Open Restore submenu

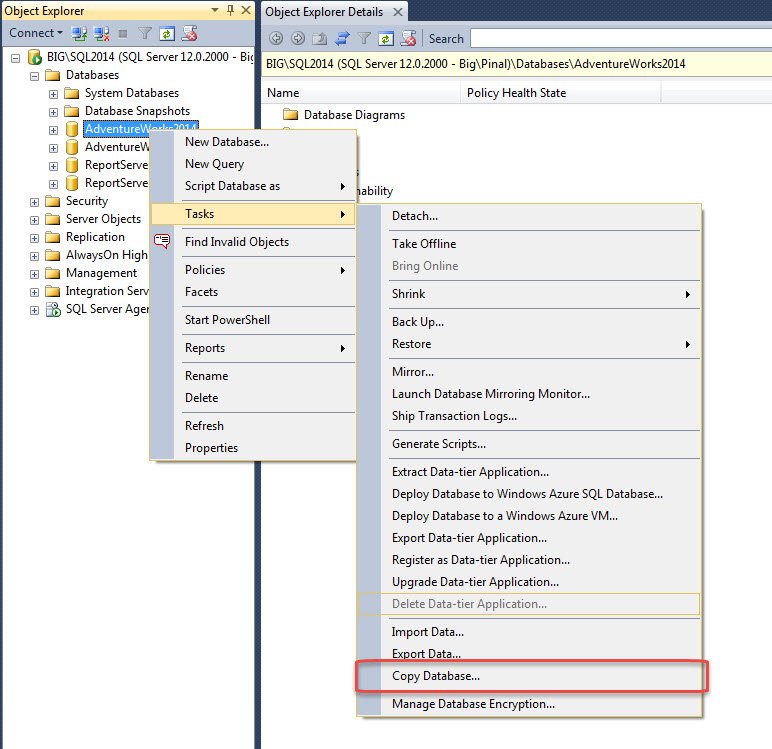pyautogui.click(x=529, y=344)
